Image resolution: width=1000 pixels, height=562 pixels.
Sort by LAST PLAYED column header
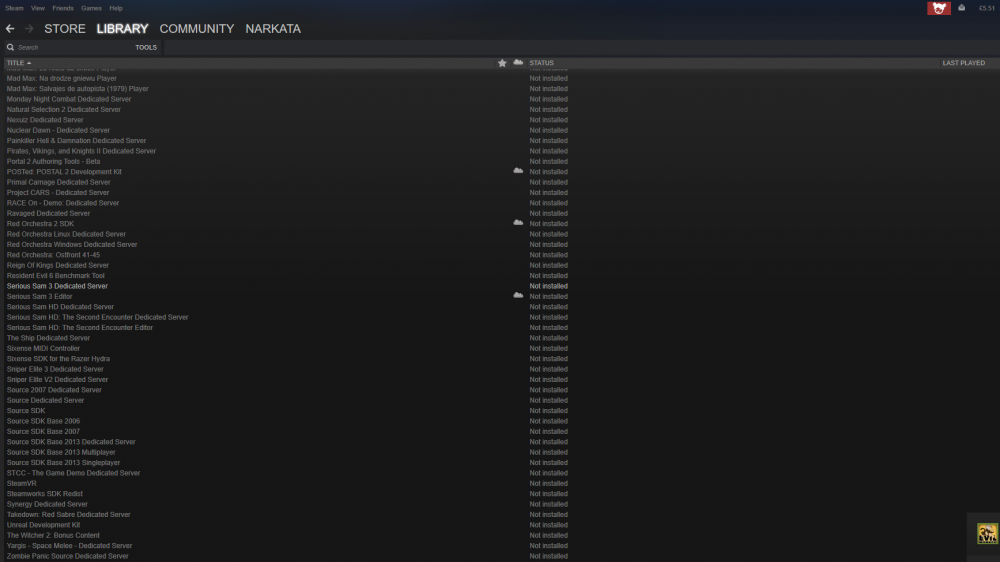point(963,63)
